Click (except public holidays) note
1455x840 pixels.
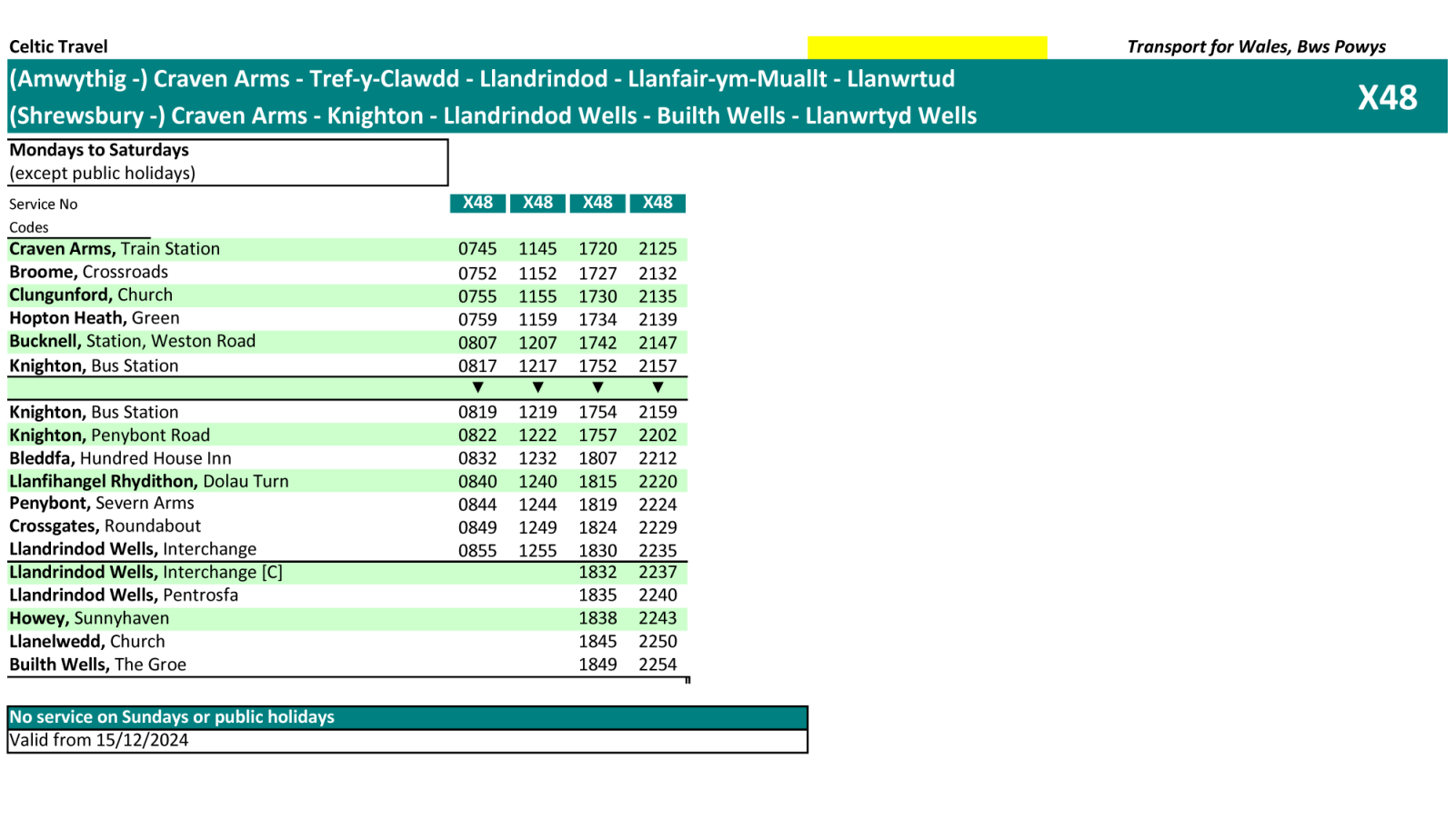(102, 173)
